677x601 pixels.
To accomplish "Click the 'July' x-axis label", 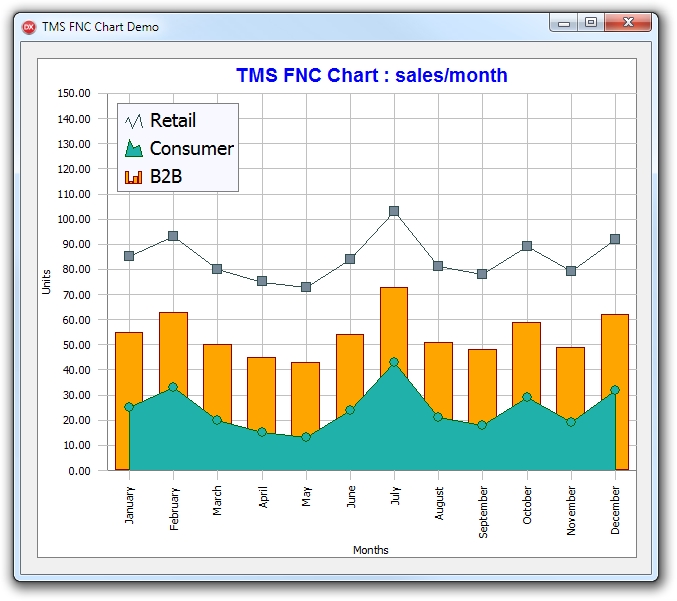I will click(x=395, y=495).
